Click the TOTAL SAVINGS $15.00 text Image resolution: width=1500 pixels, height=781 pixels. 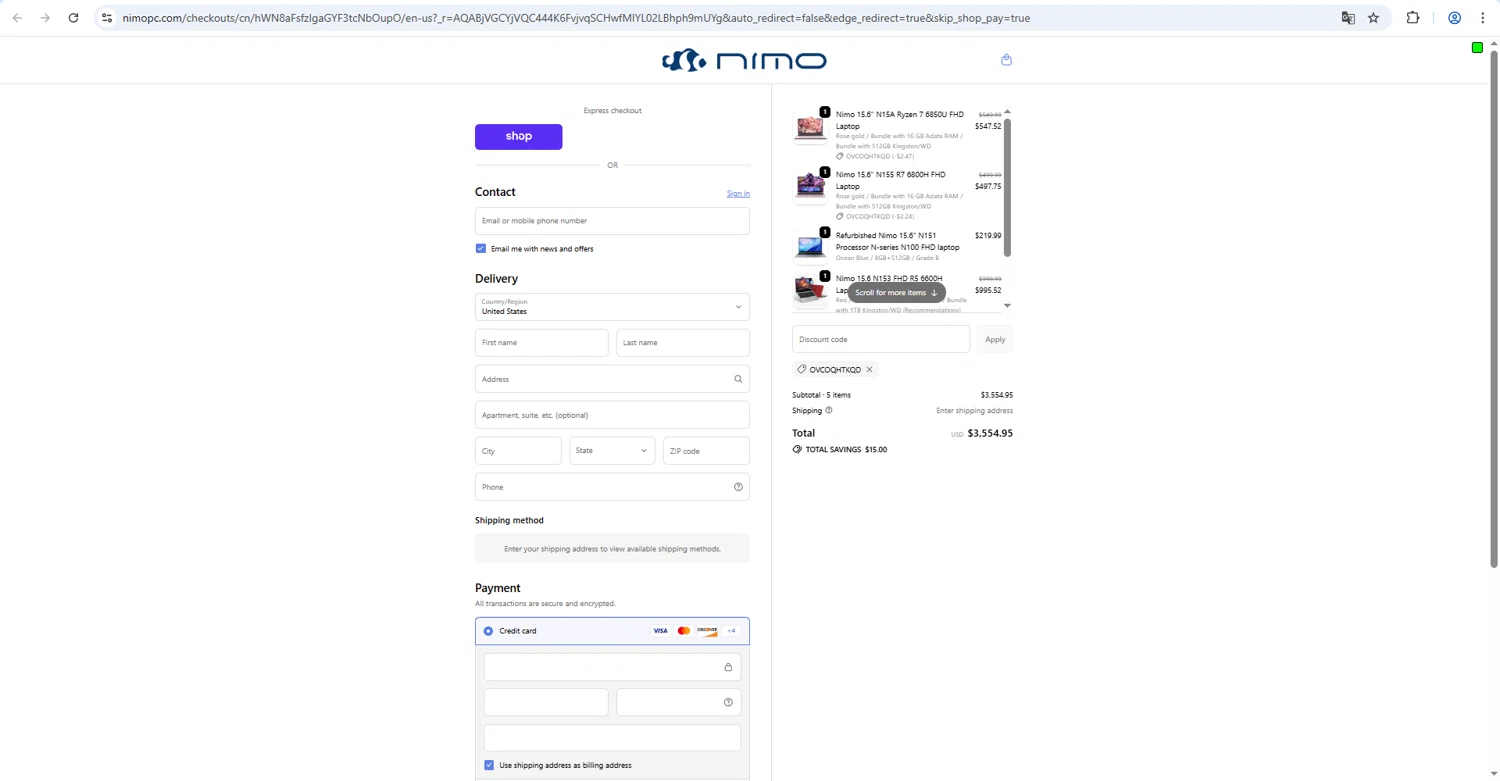click(846, 450)
